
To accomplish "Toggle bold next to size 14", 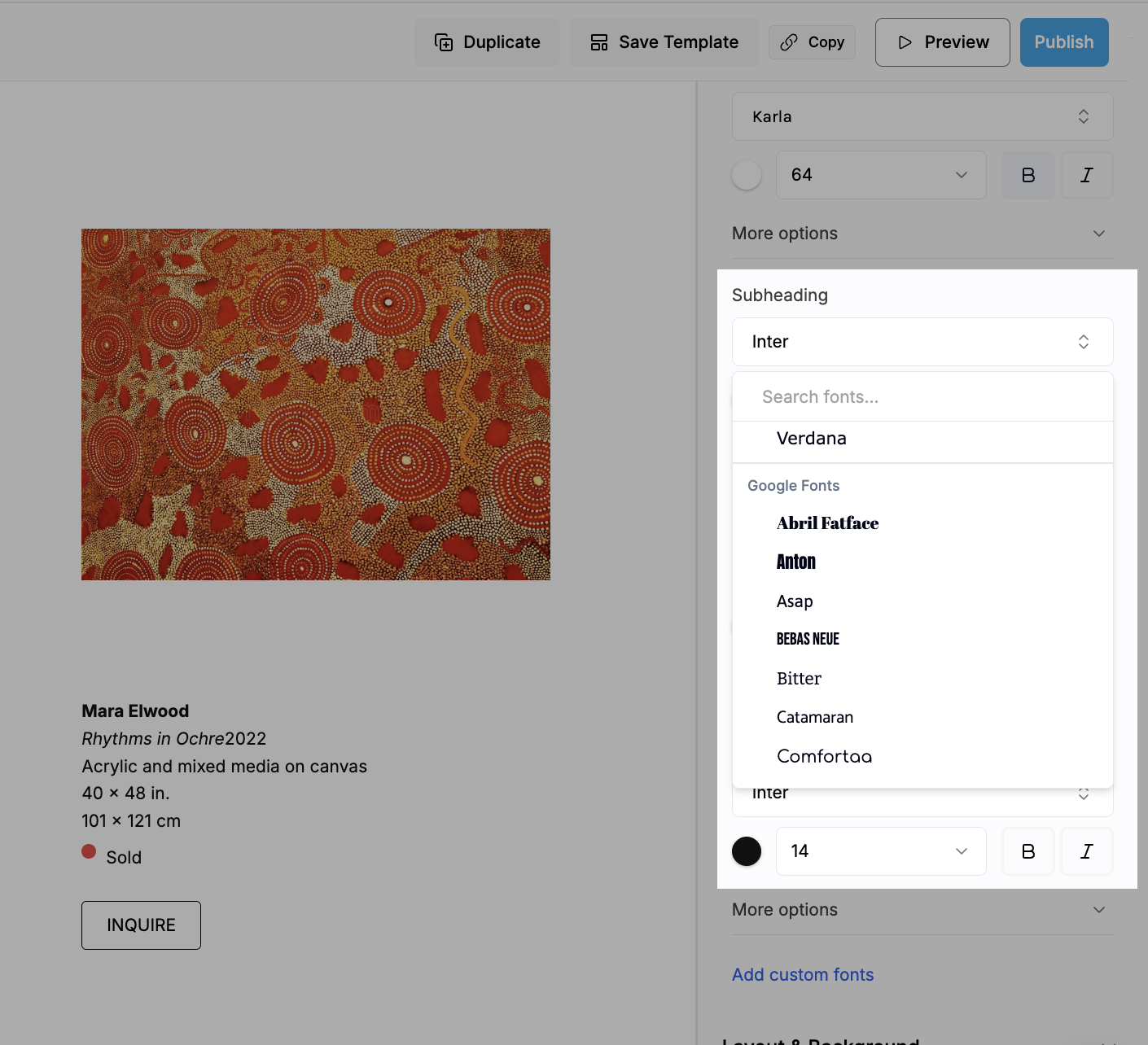I will pos(1028,851).
